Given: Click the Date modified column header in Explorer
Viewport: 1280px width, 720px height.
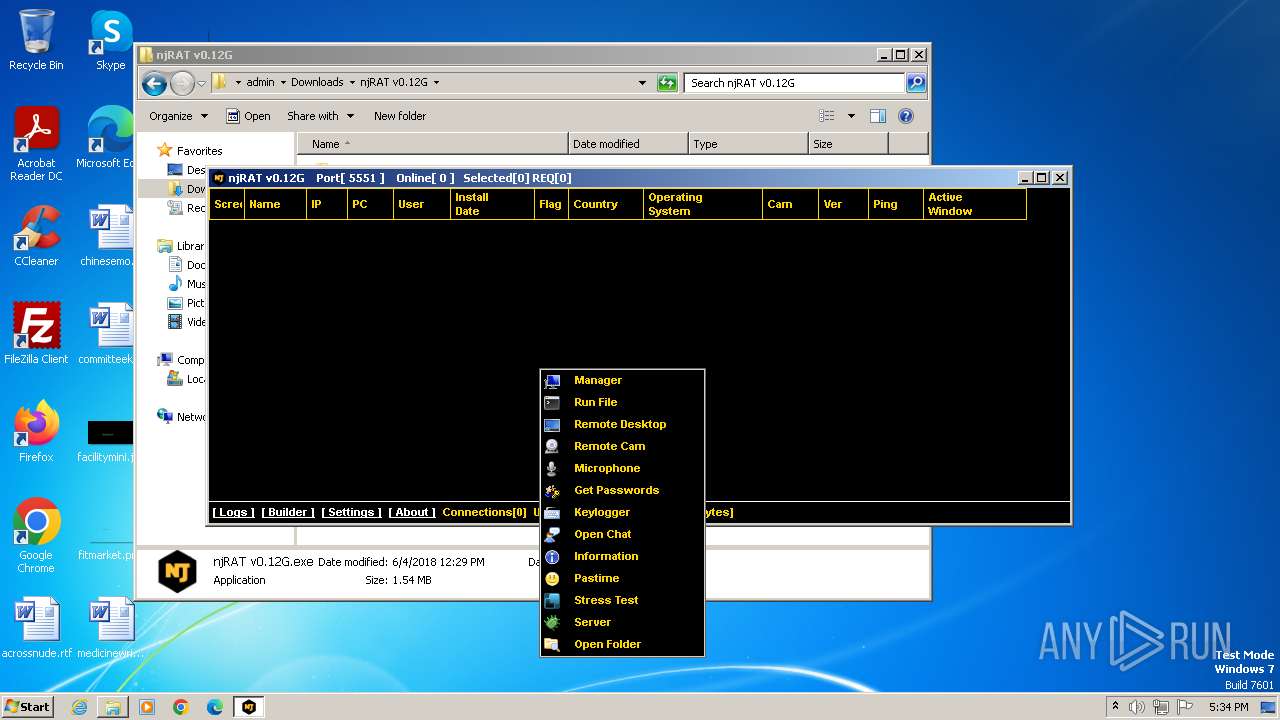Looking at the screenshot, I should pos(628,144).
